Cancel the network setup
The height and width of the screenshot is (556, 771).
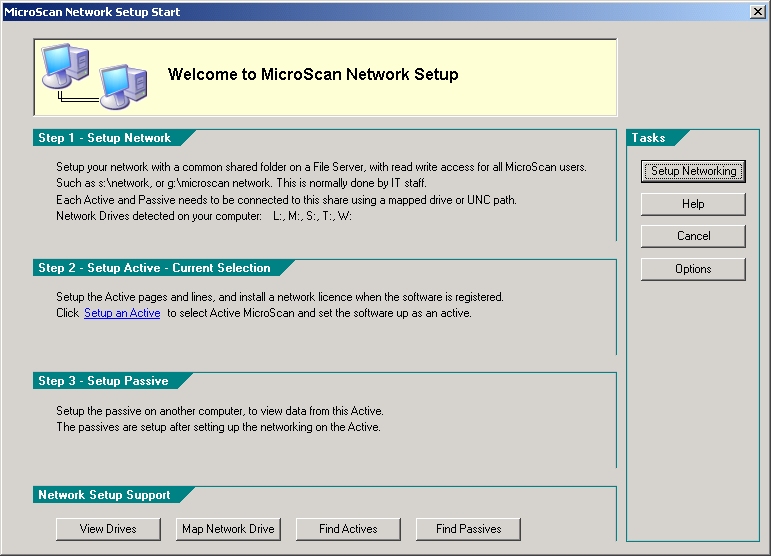[x=693, y=236]
